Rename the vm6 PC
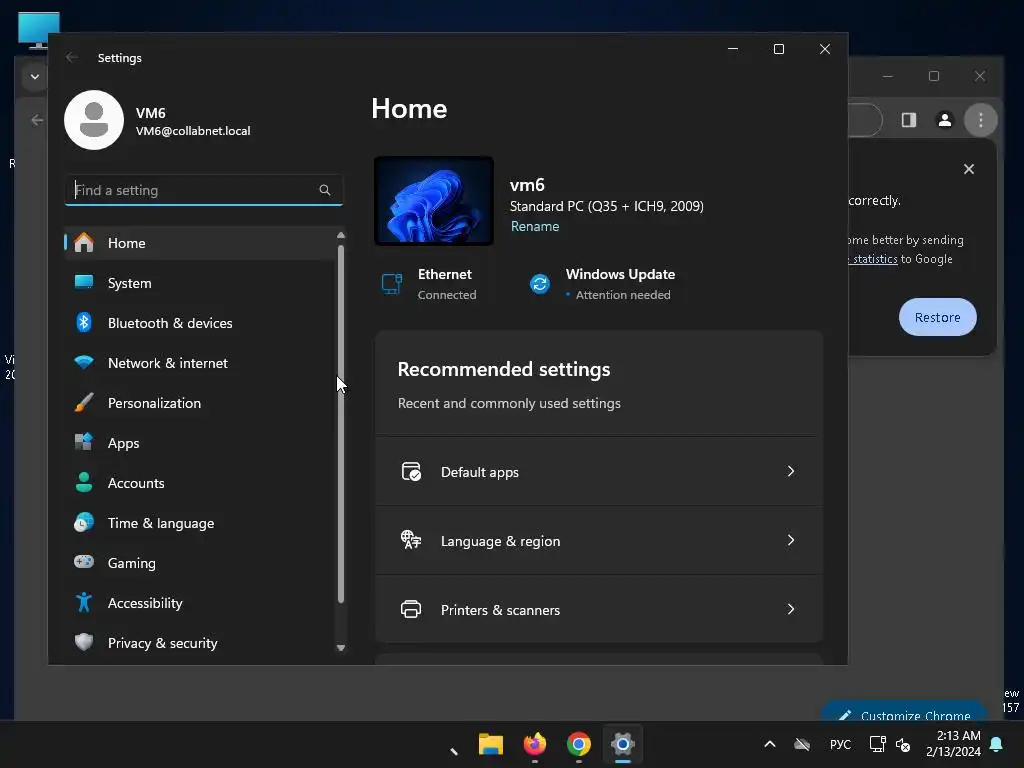1024x768 pixels. click(535, 226)
